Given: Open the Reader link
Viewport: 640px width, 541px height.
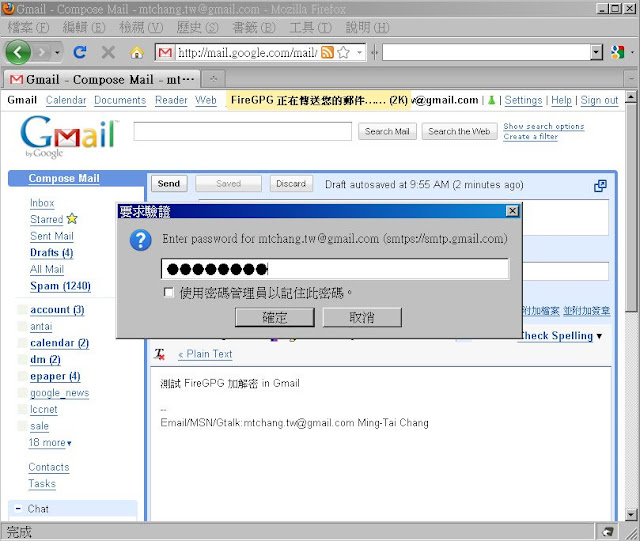Looking at the screenshot, I should (x=171, y=100).
